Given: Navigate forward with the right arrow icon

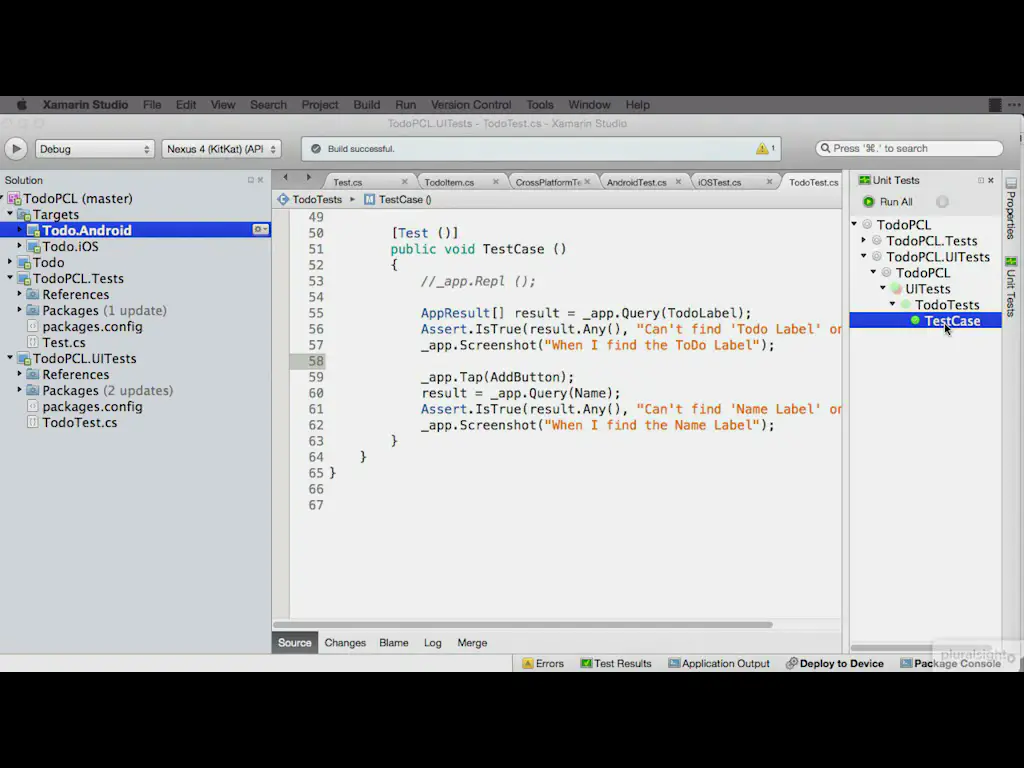Looking at the screenshot, I should [308, 178].
